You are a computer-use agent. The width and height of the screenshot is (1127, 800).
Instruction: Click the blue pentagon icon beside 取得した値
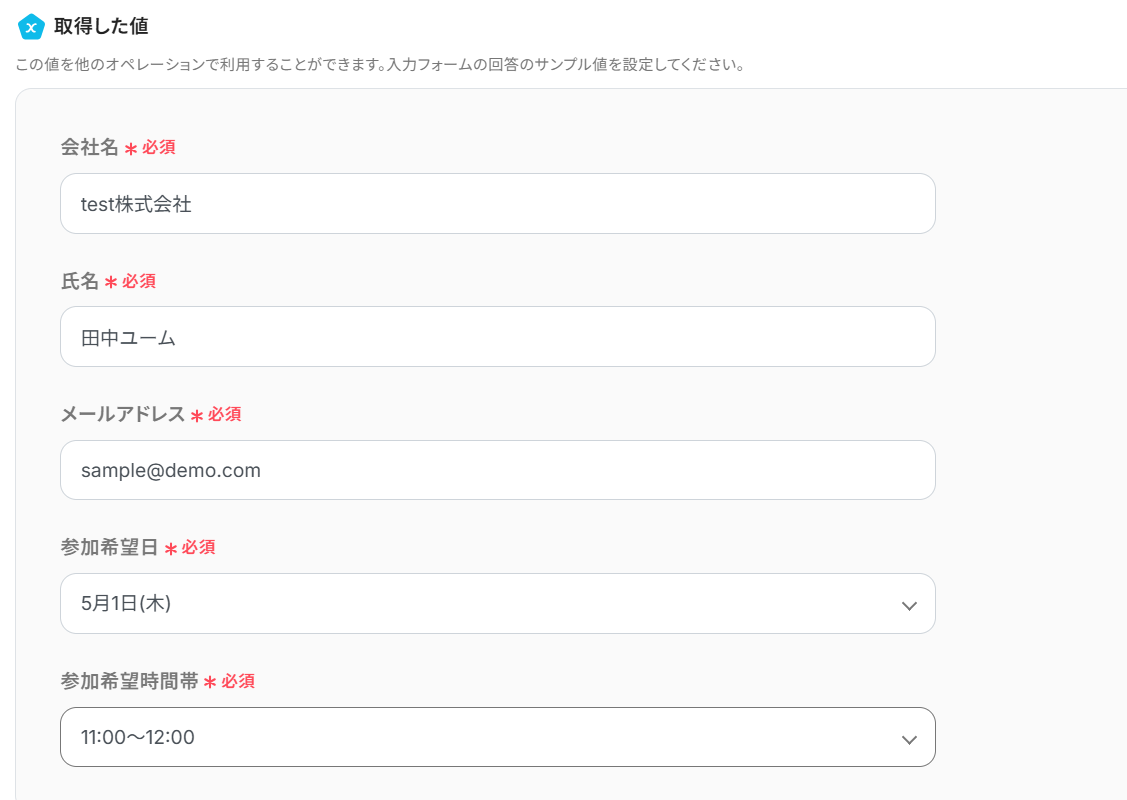[31, 27]
